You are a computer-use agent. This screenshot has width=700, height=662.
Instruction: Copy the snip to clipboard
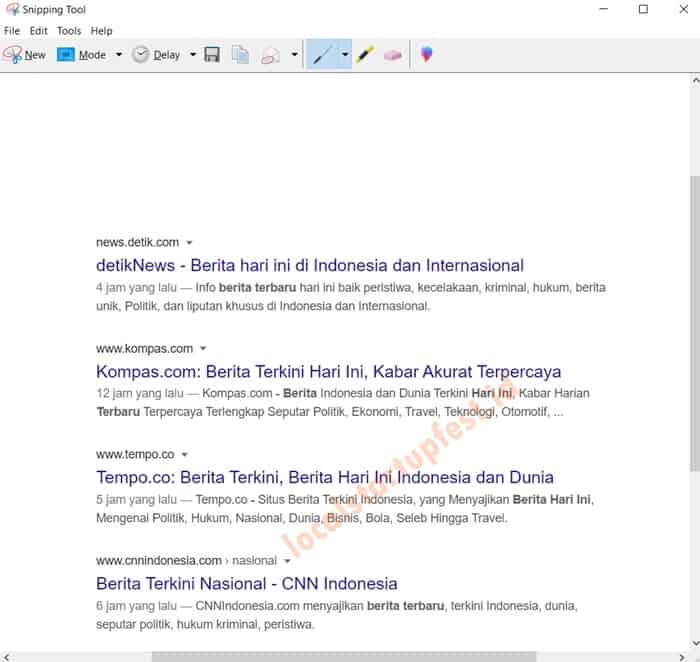(x=241, y=54)
